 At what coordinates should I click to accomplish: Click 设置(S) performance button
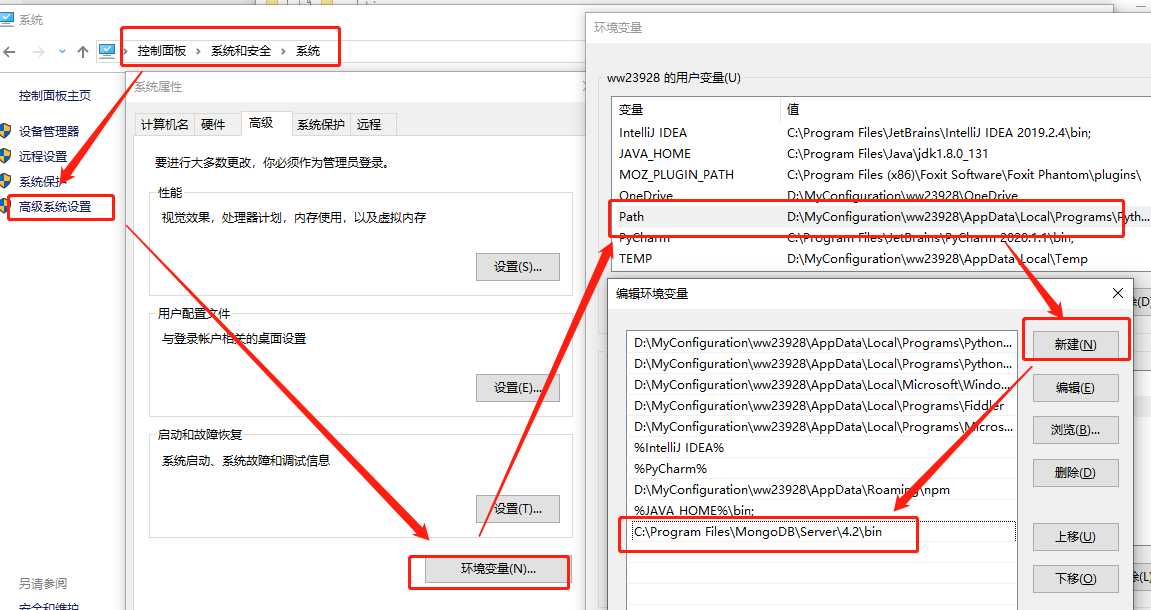(x=518, y=267)
